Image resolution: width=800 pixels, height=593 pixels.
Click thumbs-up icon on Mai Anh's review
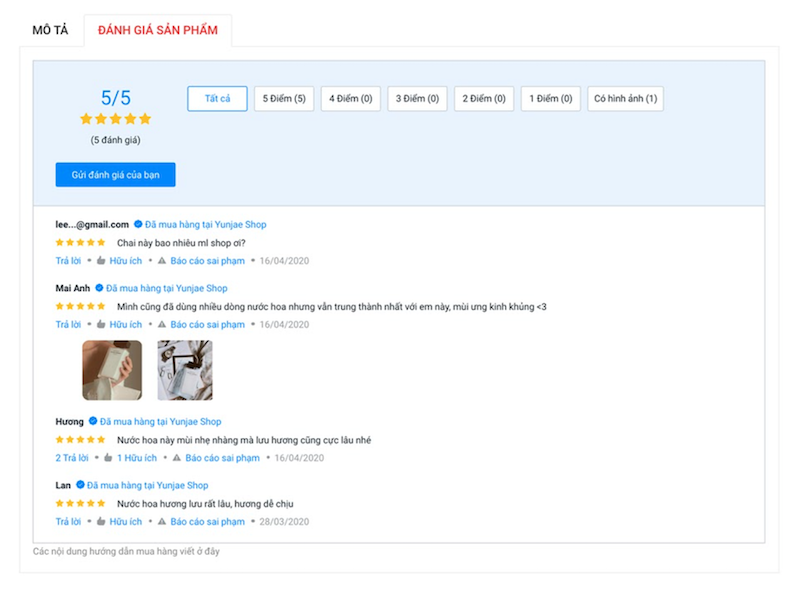click(101, 325)
